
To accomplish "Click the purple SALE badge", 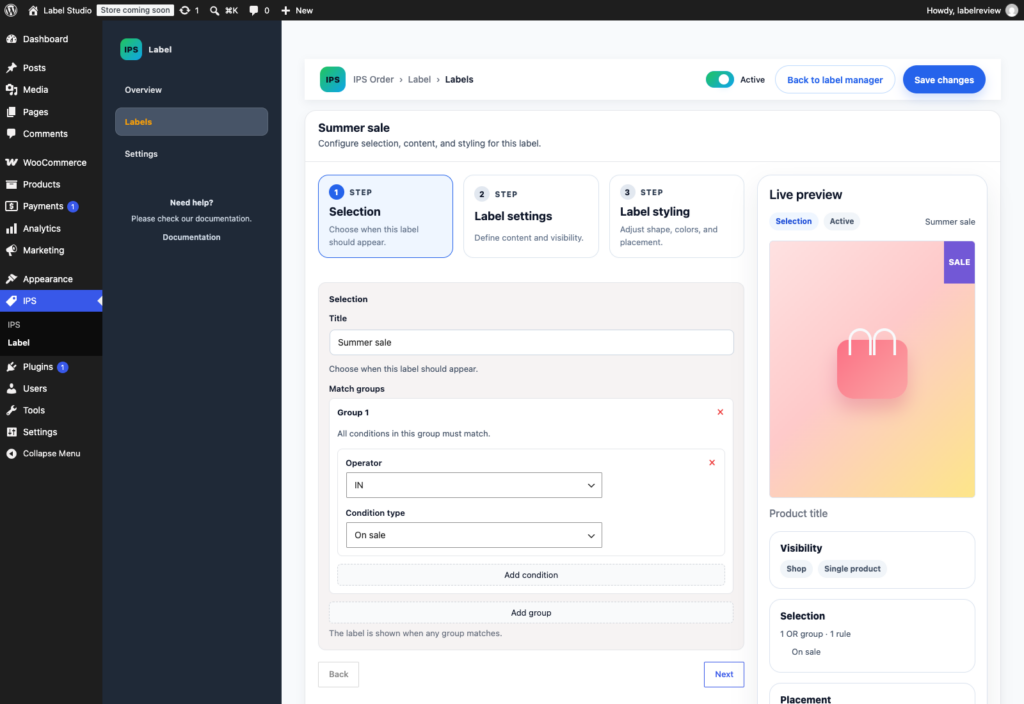I will tap(959, 262).
